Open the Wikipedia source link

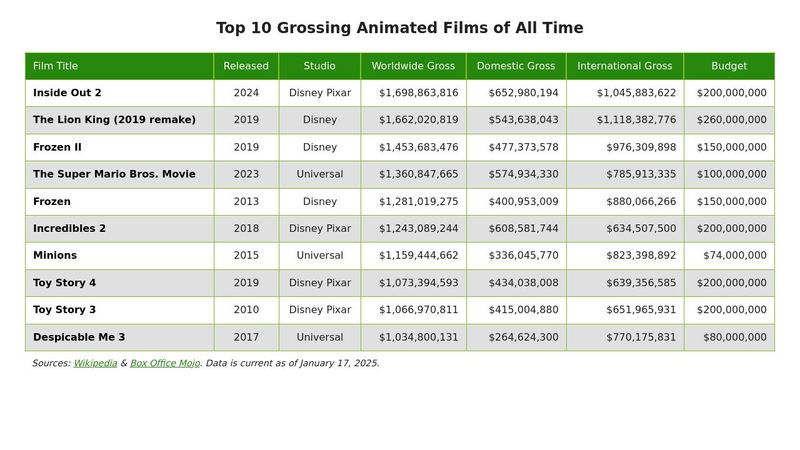pos(95,363)
